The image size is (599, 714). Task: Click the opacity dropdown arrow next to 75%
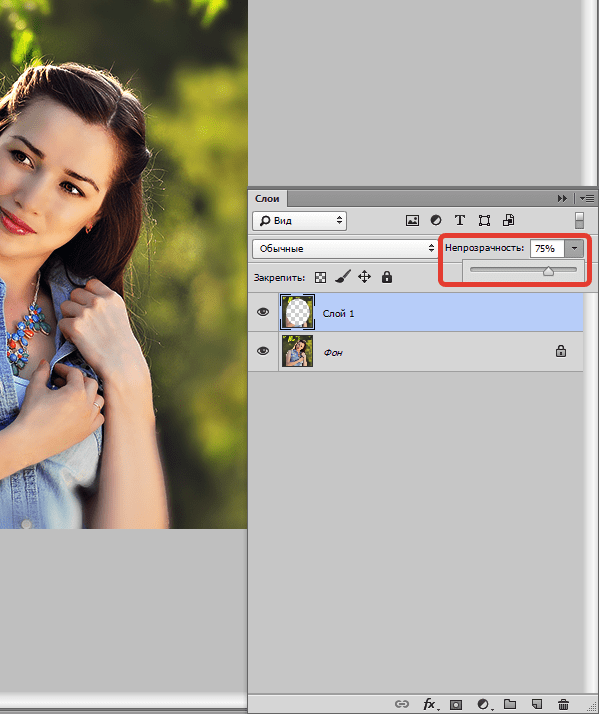[x=574, y=248]
